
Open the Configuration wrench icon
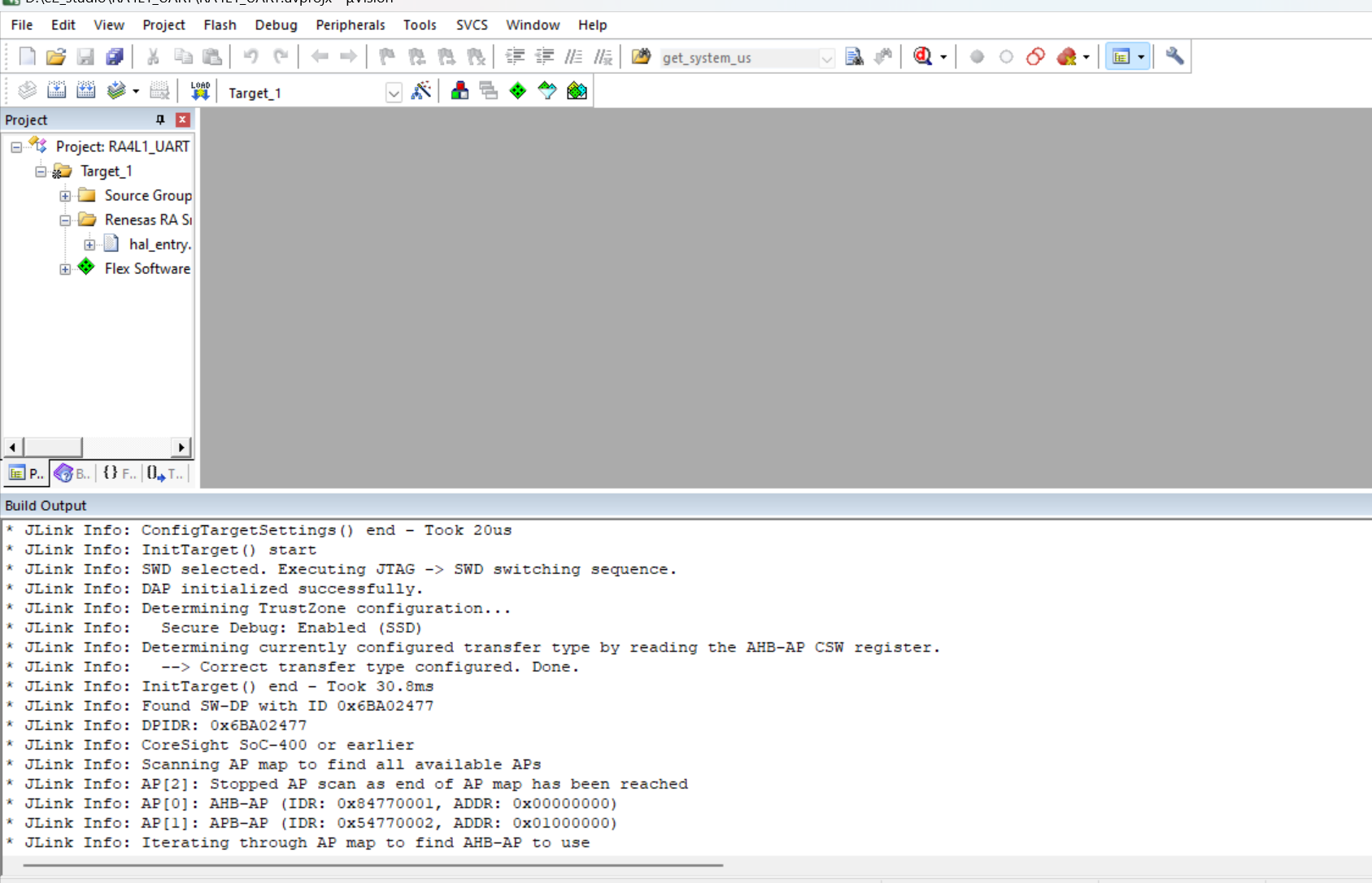[x=1174, y=57]
